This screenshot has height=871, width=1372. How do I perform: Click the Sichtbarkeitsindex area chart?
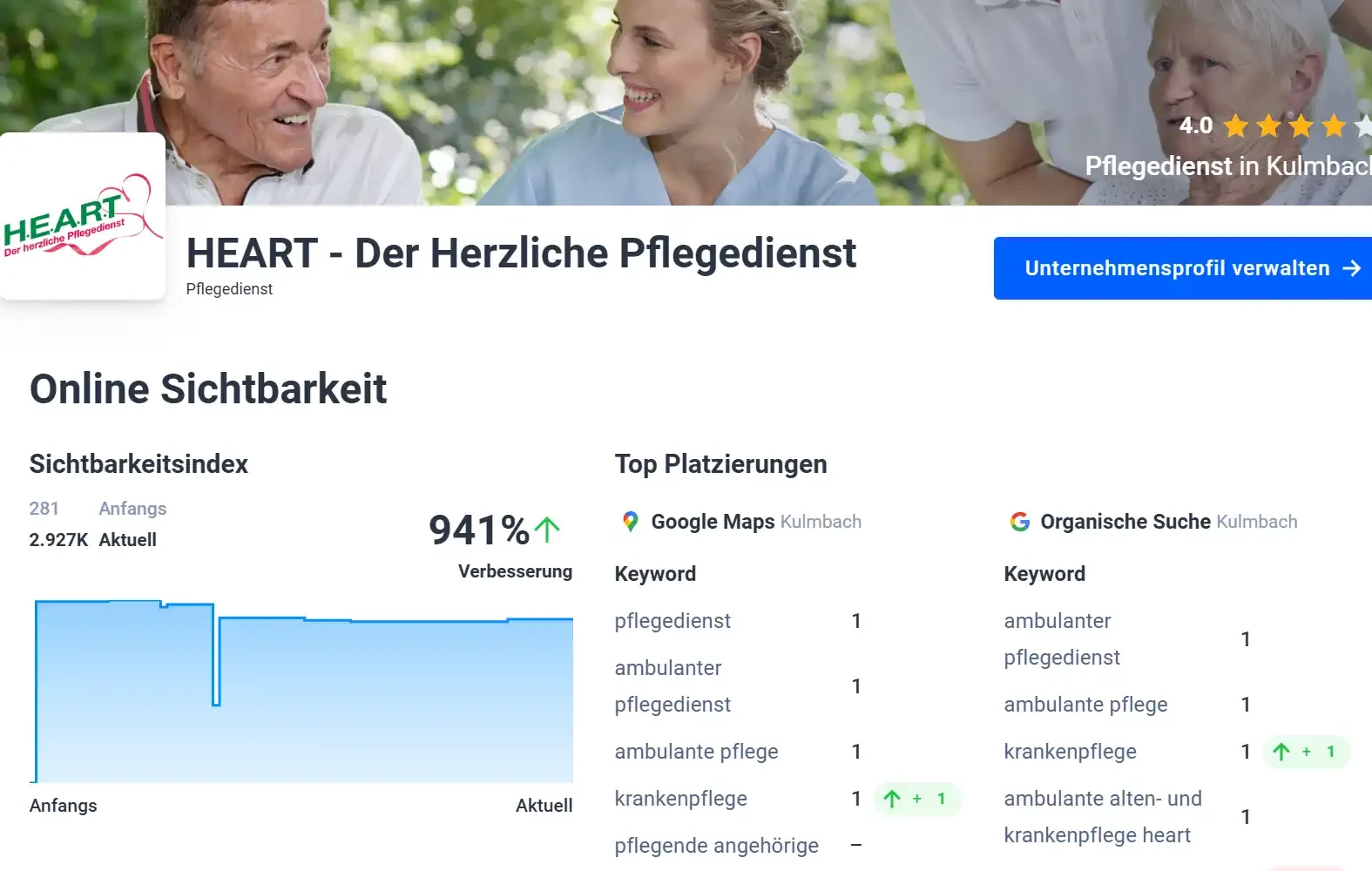pos(303,697)
